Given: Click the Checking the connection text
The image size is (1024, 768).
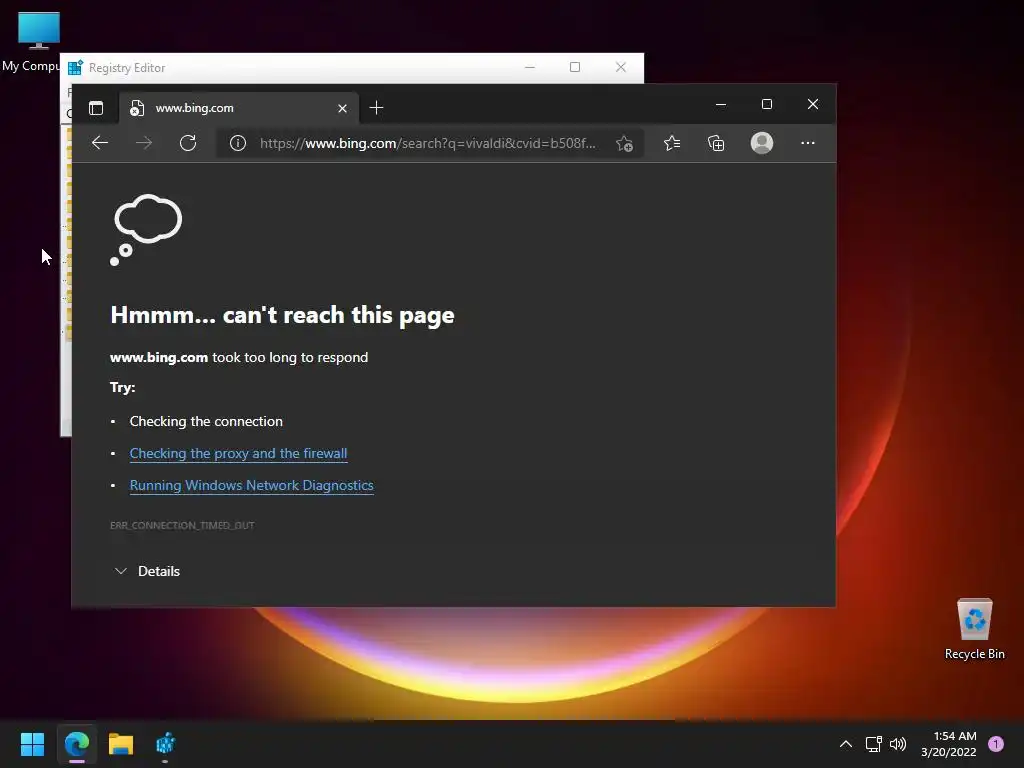Looking at the screenshot, I should [206, 421].
